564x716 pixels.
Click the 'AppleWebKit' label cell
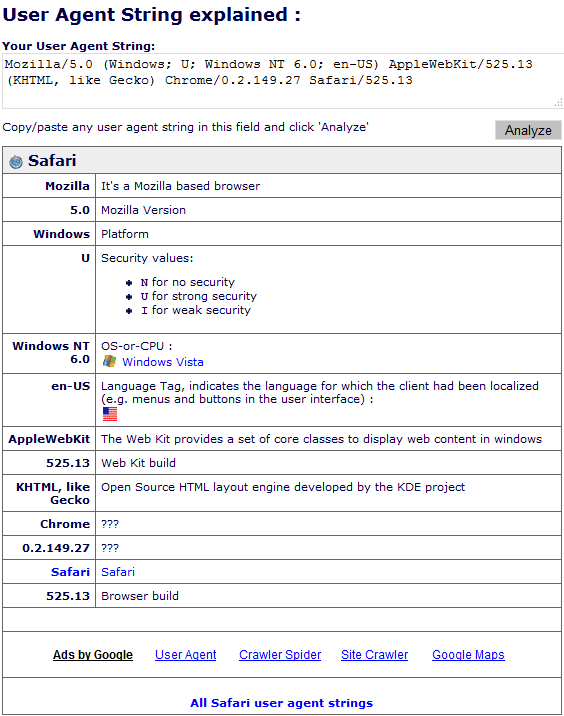pyautogui.click(x=49, y=439)
